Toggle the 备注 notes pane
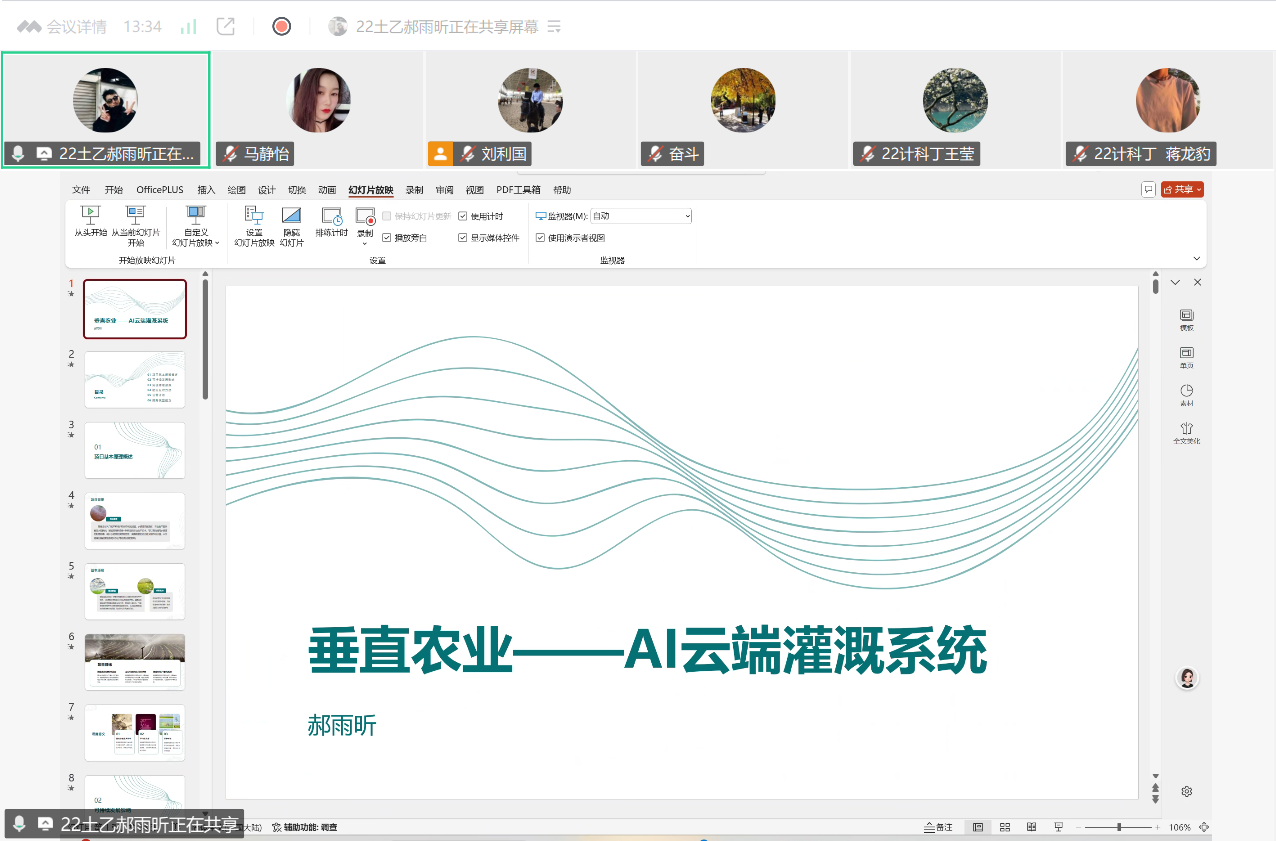Viewport: 1276px width, 841px height. point(939,827)
